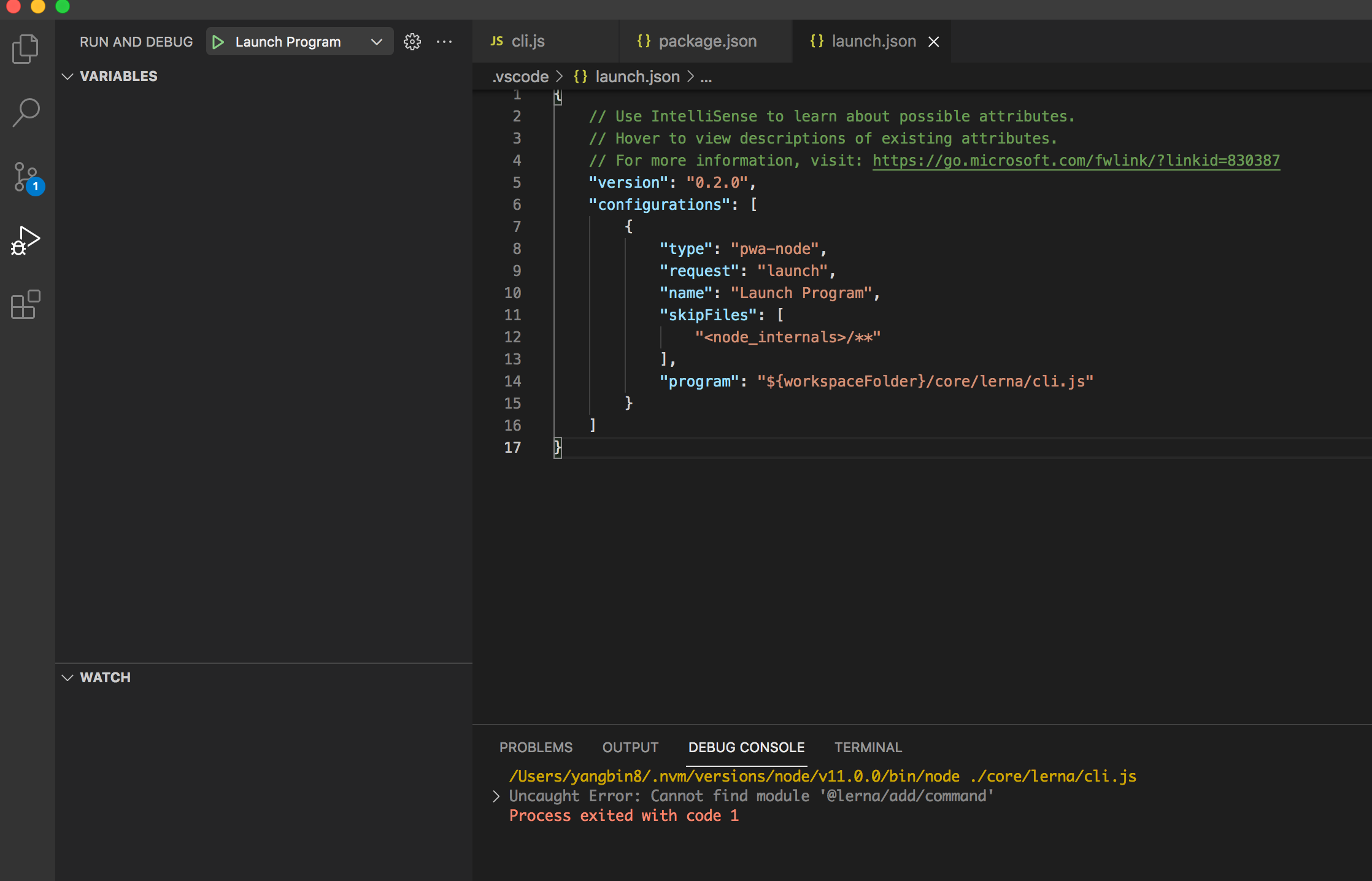Click line number 10 in the gutter
This screenshot has height=881, width=1372.
click(512, 293)
